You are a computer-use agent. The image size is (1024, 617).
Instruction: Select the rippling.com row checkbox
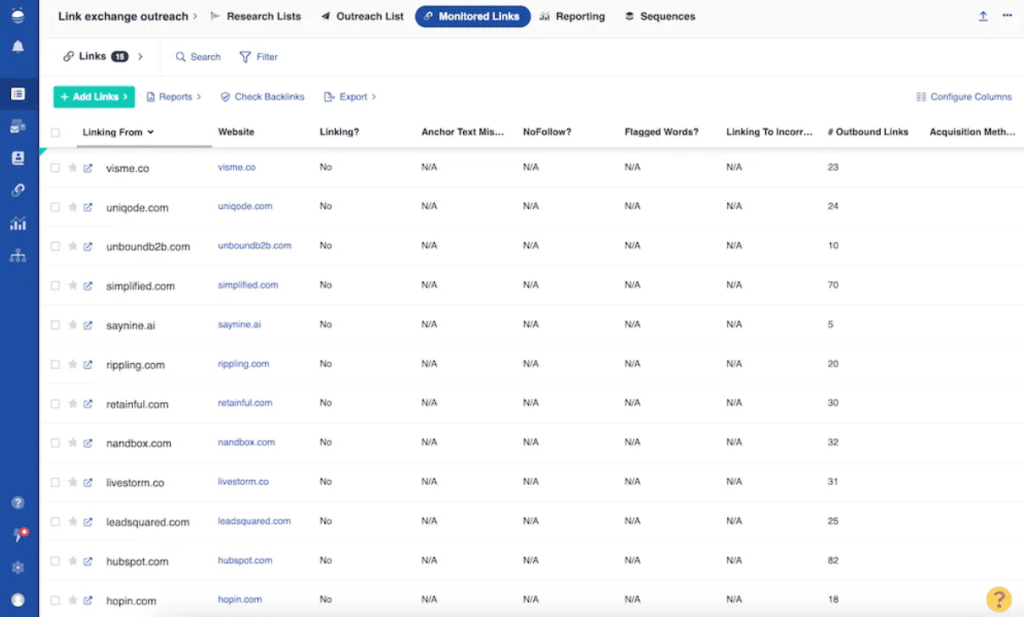point(56,365)
